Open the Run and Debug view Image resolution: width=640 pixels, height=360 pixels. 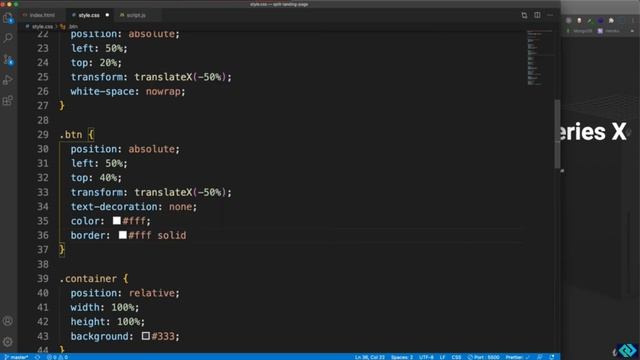8,80
